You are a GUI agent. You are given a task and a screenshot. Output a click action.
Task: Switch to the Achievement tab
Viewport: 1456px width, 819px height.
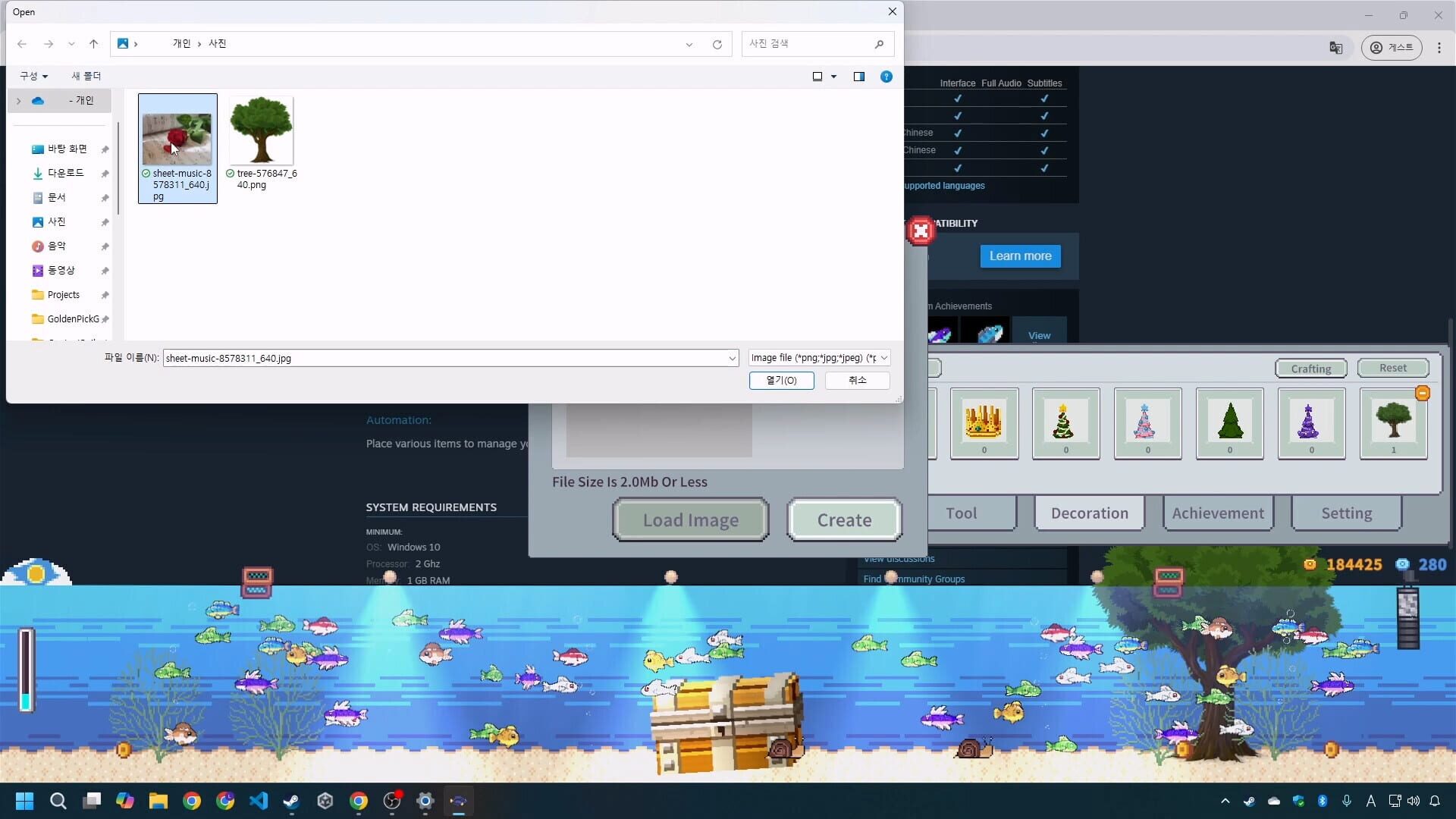point(1217,513)
